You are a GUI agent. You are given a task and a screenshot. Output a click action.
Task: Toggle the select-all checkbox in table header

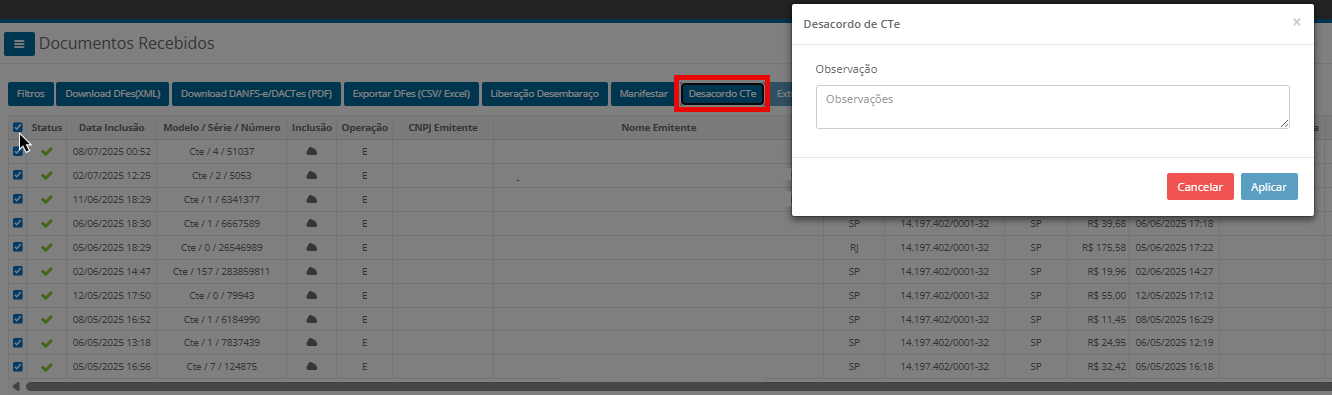[17, 127]
